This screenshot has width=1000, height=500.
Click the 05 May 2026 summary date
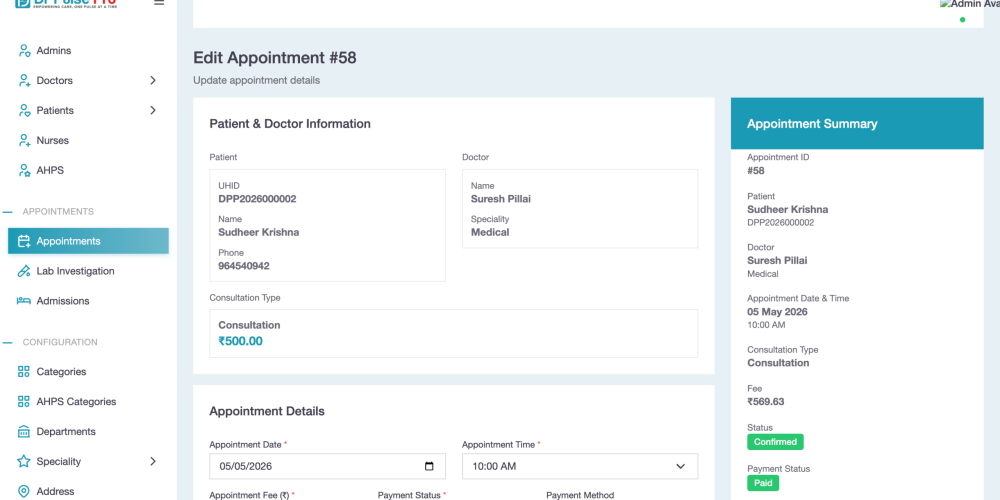(x=777, y=312)
